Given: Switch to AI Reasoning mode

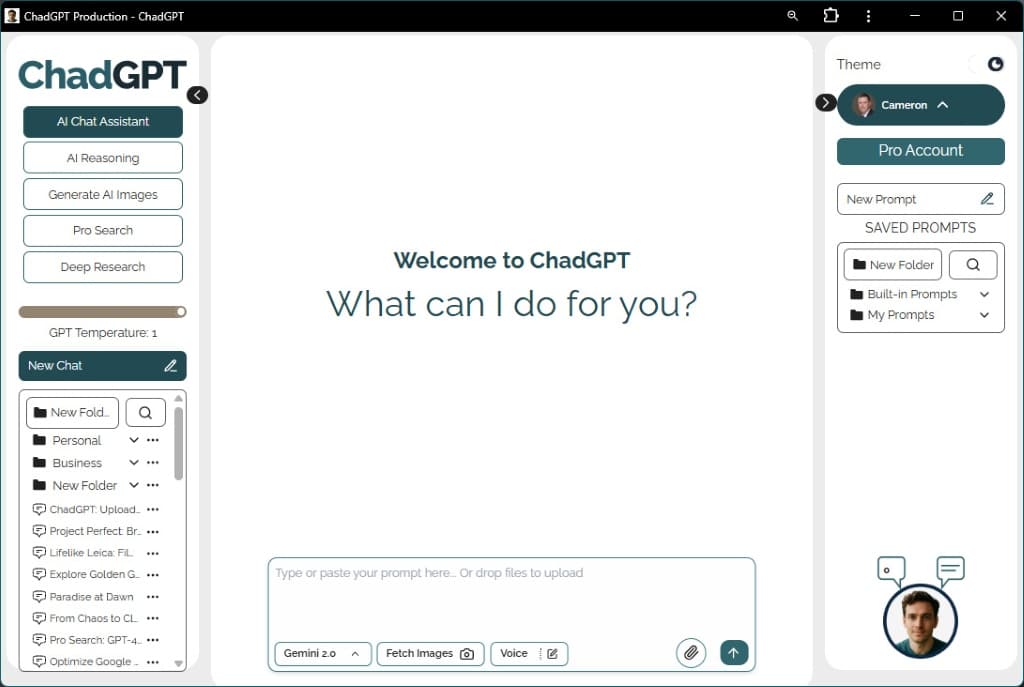Looking at the screenshot, I should click(103, 158).
